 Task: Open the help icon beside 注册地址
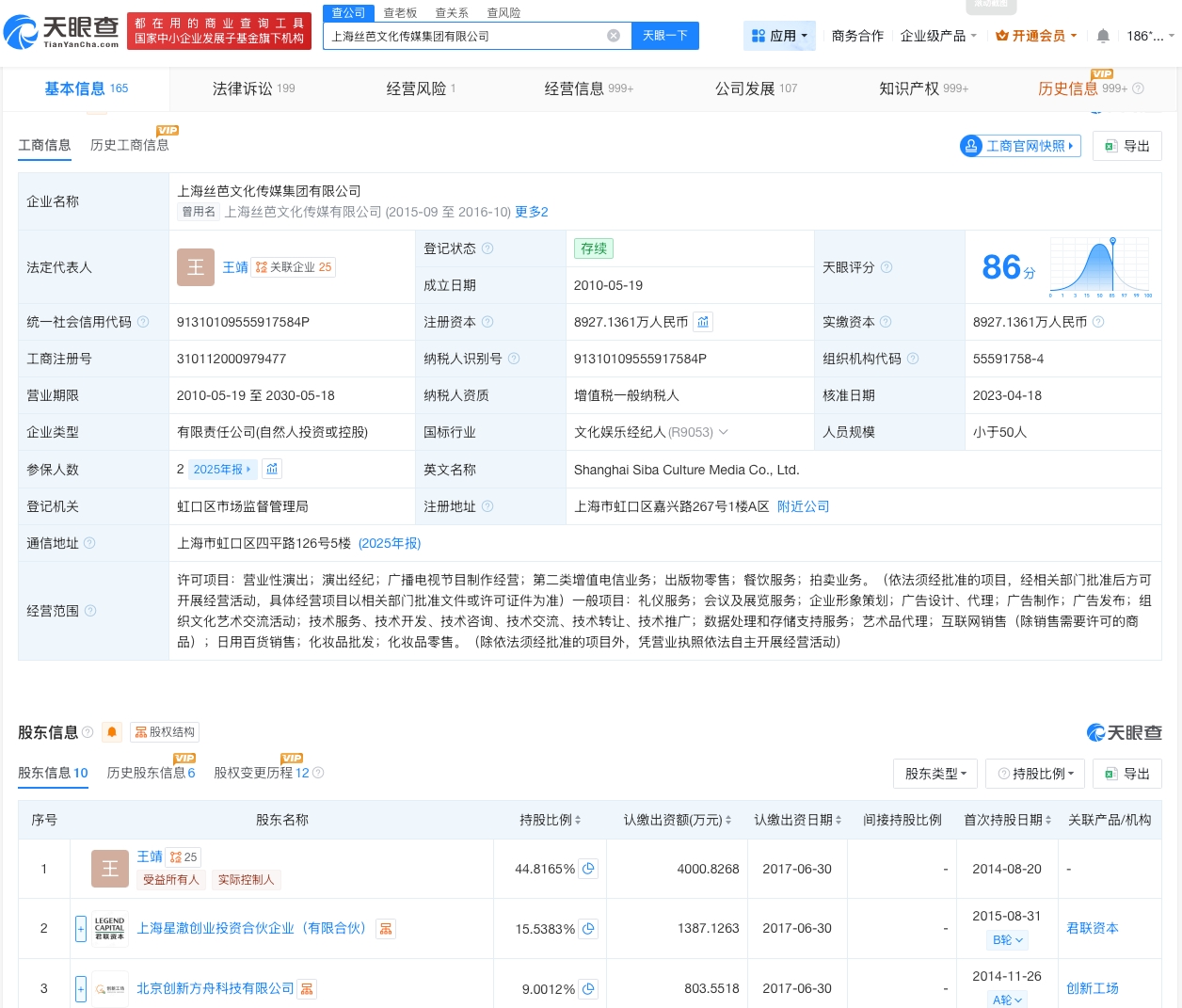tap(487, 506)
